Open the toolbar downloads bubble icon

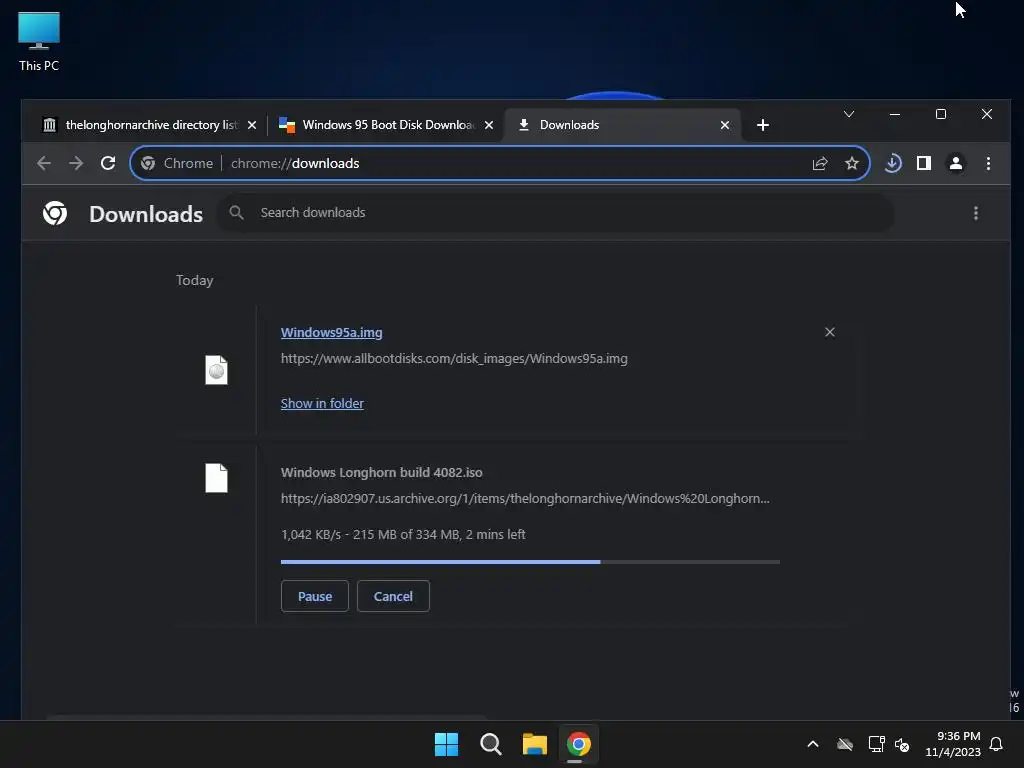click(893, 163)
